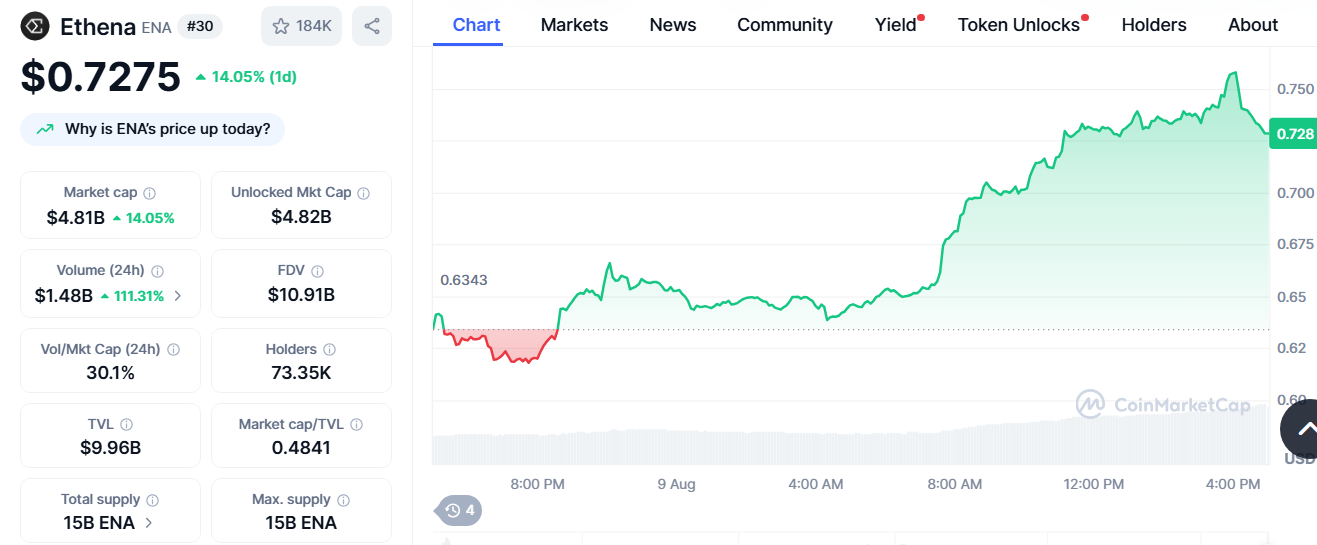Open the News tab
The image size is (1317, 545).
tap(673, 25)
